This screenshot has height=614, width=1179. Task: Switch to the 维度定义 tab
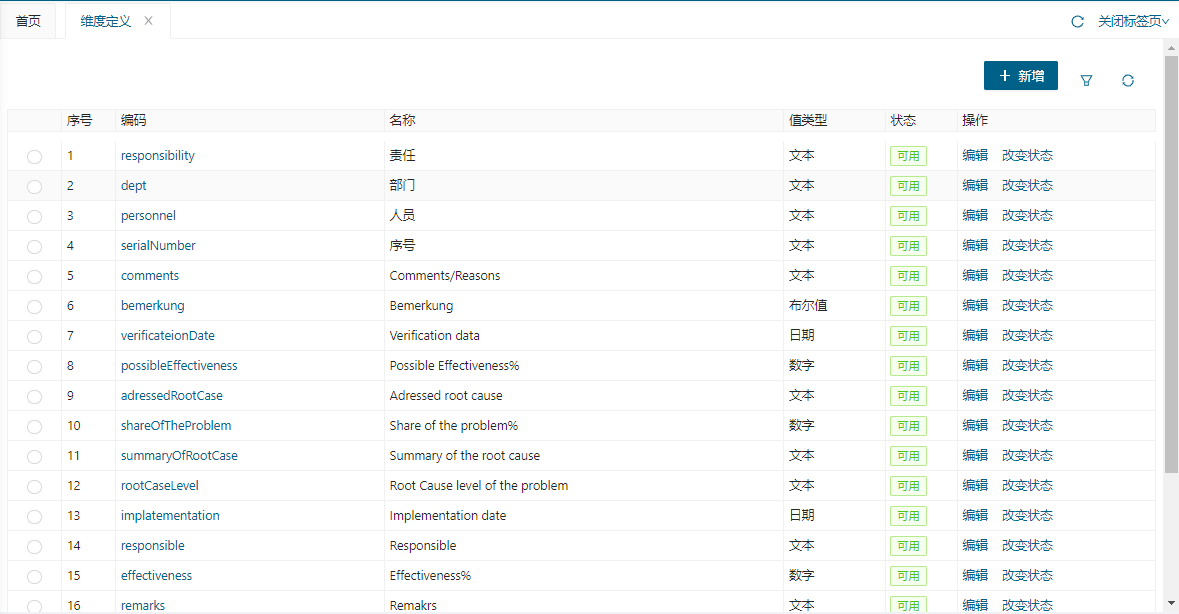click(105, 21)
